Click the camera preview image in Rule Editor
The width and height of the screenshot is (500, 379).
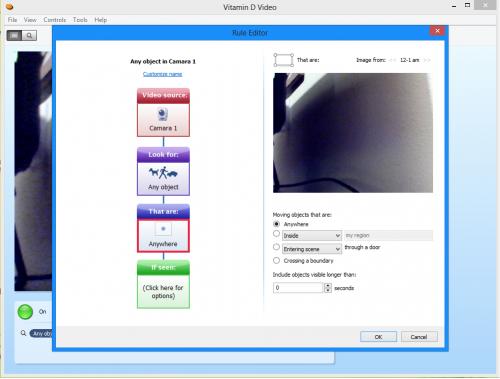click(353, 133)
